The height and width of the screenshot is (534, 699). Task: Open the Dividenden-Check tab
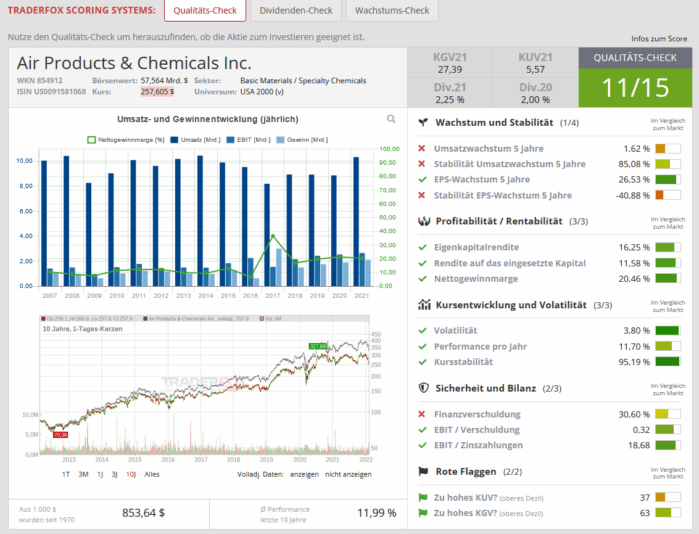299,11
